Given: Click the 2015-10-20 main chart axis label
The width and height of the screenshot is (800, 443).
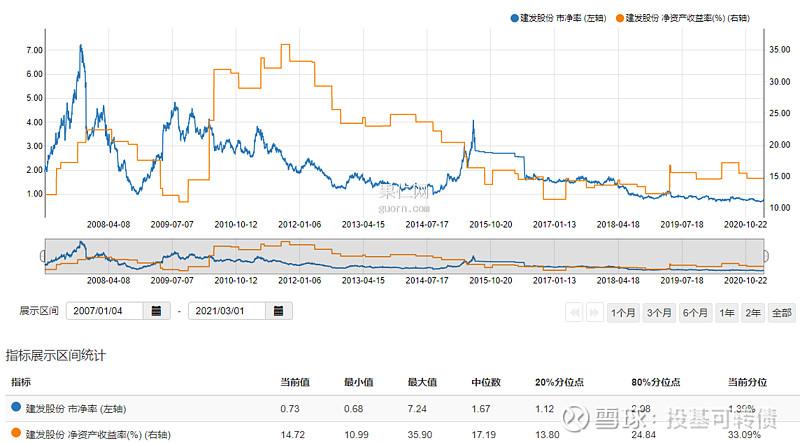Looking at the screenshot, I should 490,224.
